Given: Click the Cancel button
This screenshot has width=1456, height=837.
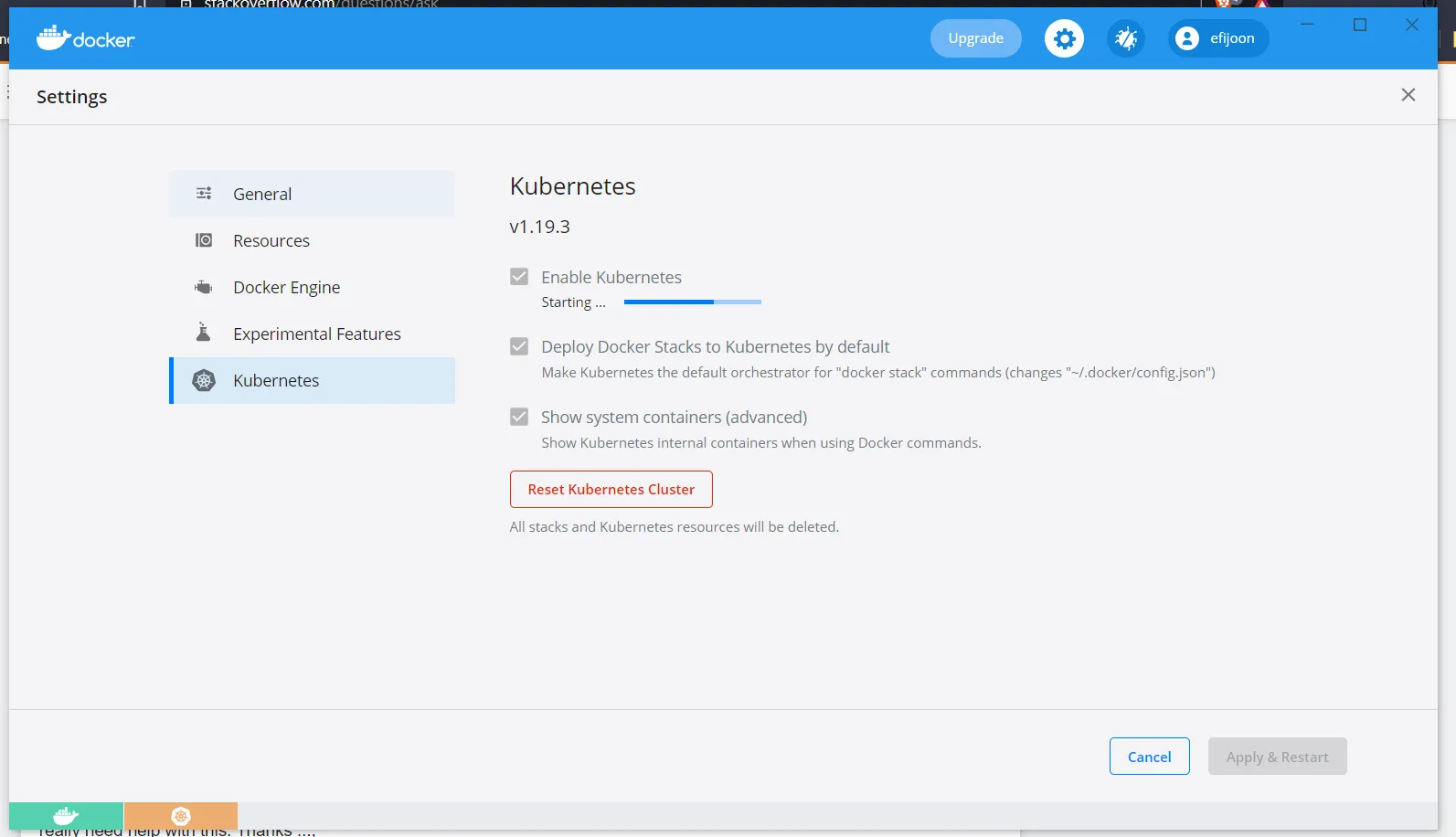Looking at the screenshot, I should point(1150,757).
